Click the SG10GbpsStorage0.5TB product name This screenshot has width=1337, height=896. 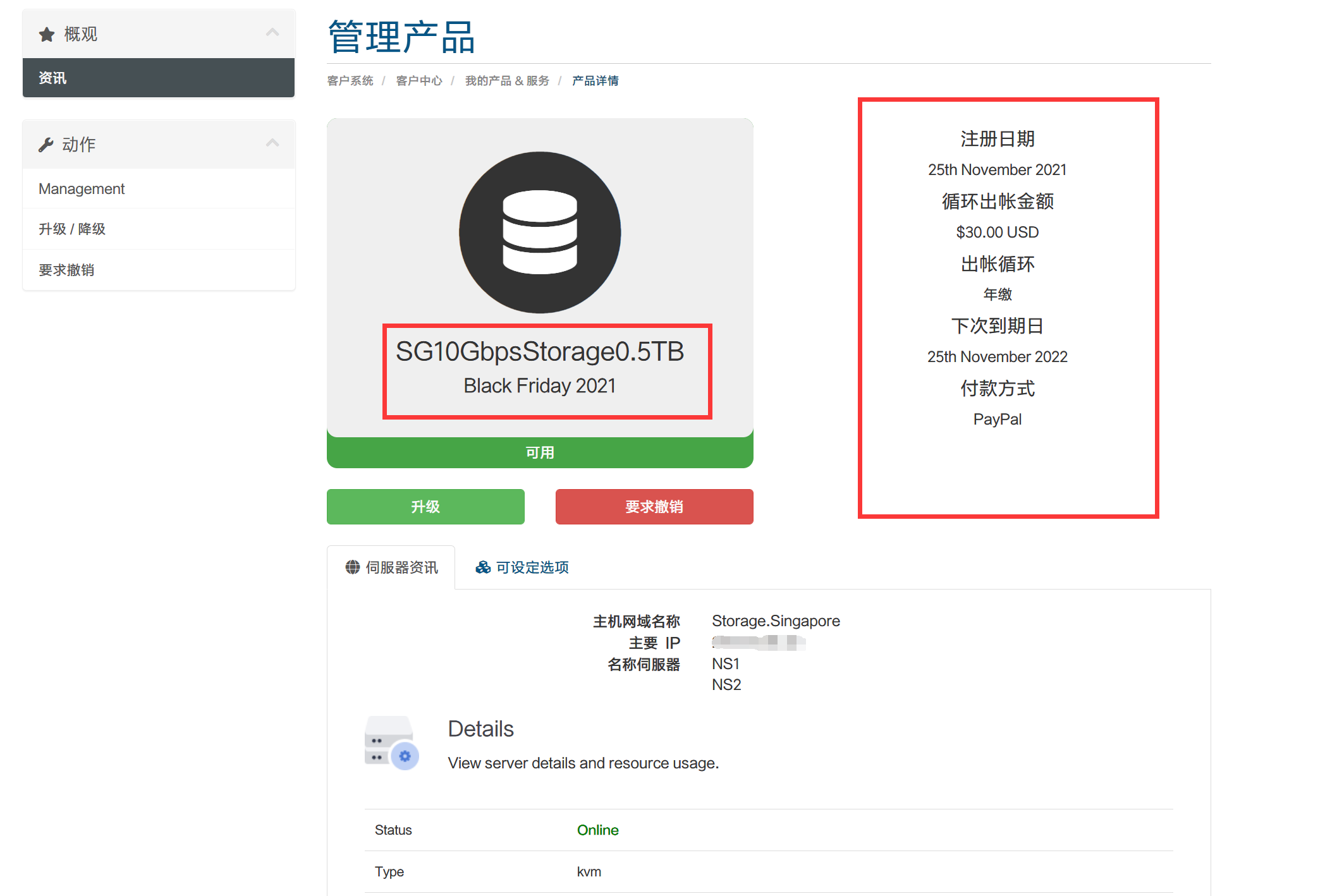(x=540, y=351)
